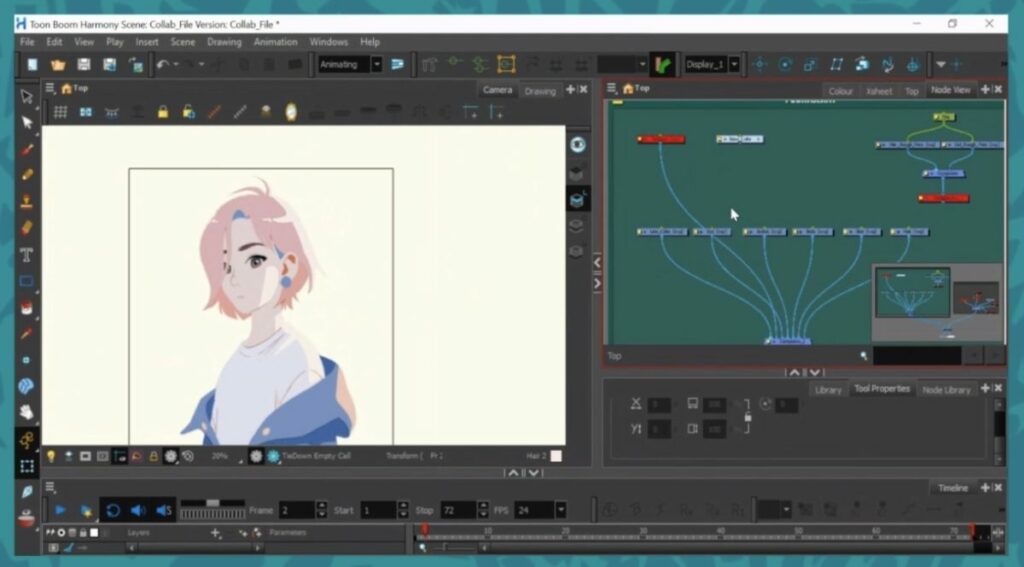Open the FPS 24 dropdown
The image size is (1024, 567).
click(561, 510)
